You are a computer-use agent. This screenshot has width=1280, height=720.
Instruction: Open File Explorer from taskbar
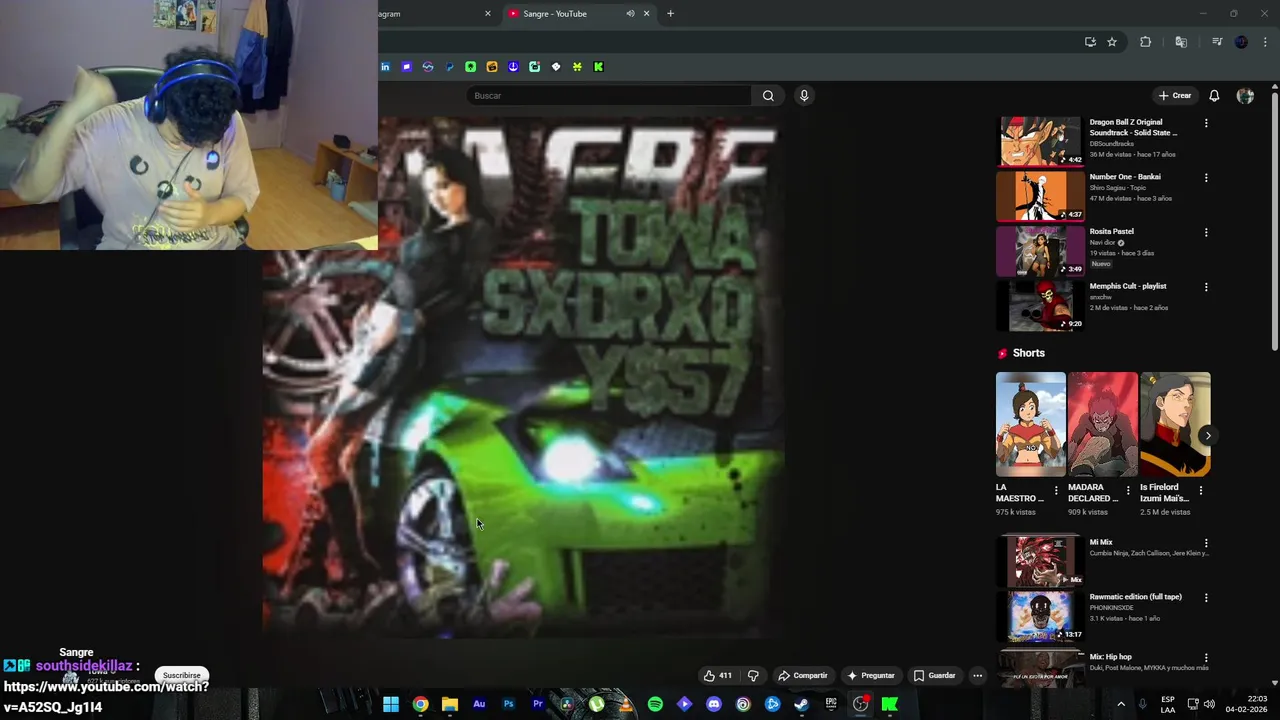450,704
